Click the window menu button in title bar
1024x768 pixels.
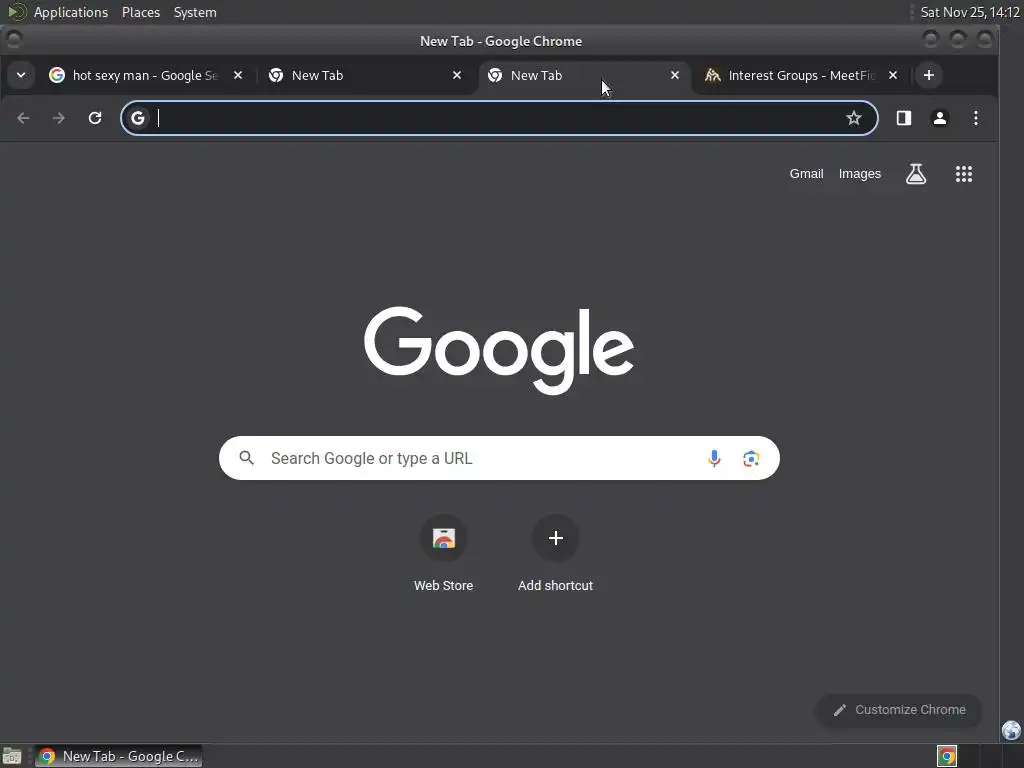(x=14, y=40)
